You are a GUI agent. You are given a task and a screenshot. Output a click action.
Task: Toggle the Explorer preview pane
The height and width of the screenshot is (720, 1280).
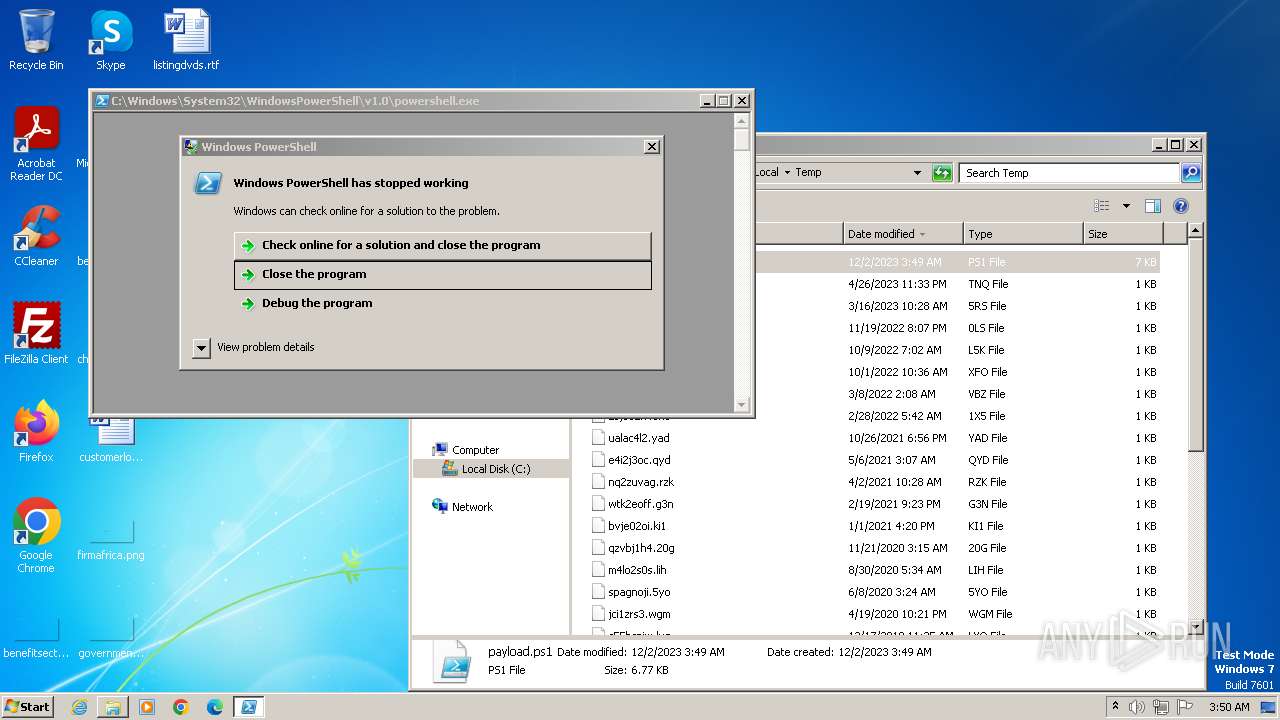coord(1152,206)
